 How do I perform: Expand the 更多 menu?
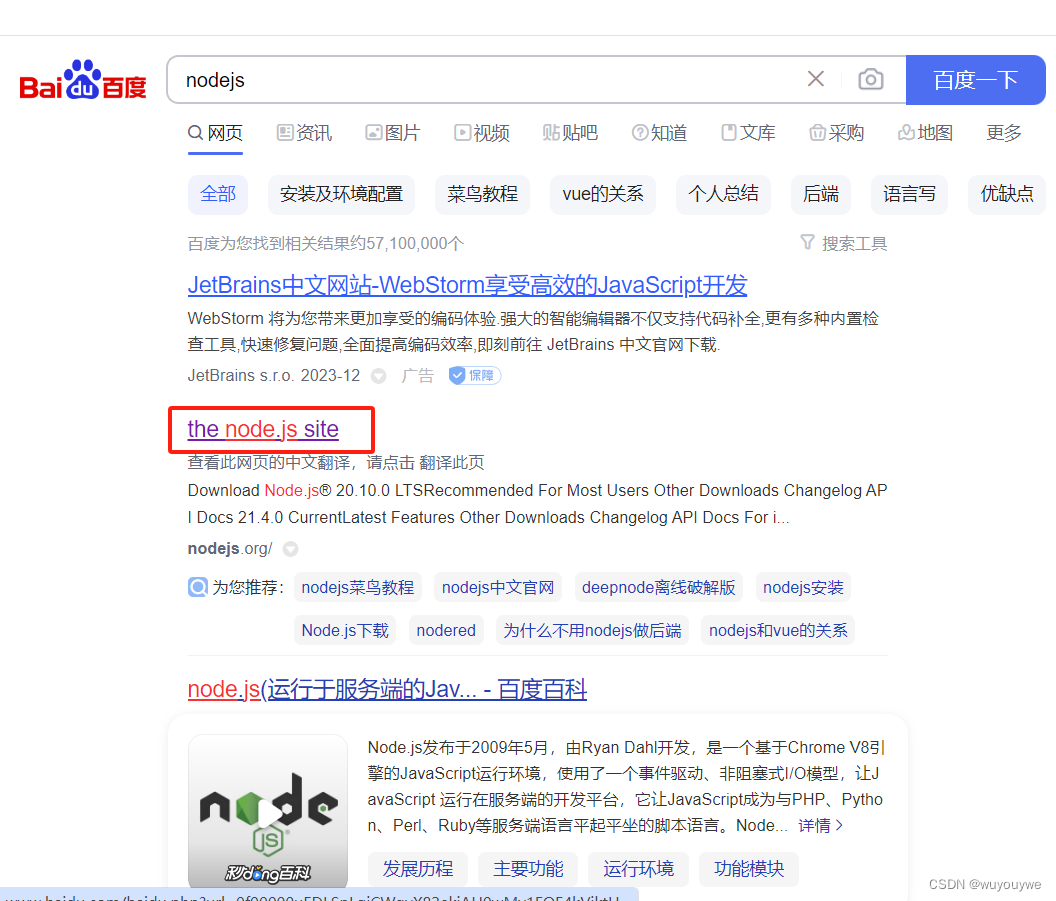point(1003,133)
